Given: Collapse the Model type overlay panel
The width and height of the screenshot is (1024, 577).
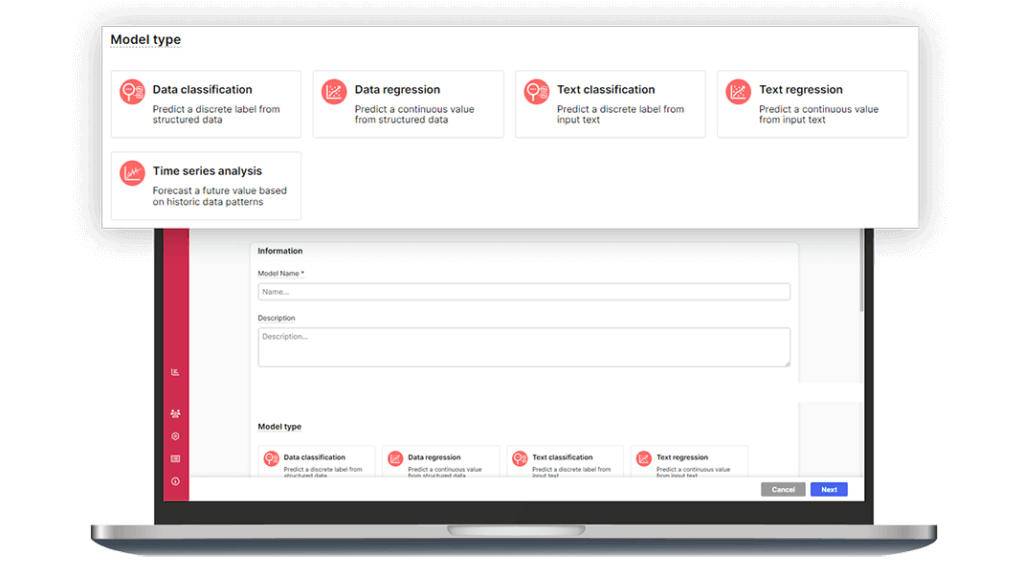Looking at the screenshot, I should click(x=146, y=39).
